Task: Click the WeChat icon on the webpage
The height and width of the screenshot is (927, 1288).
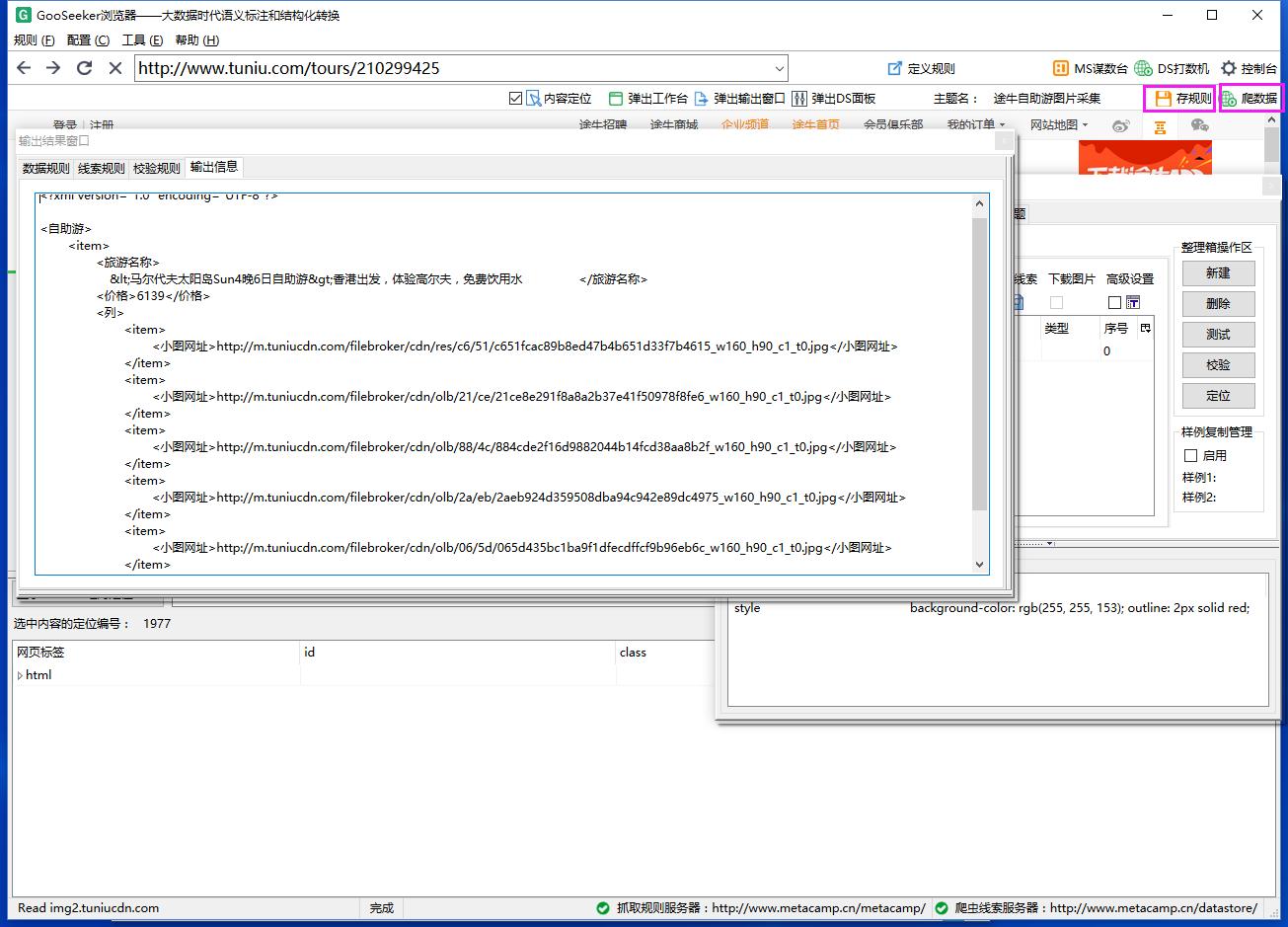Action: [1199, 125]
